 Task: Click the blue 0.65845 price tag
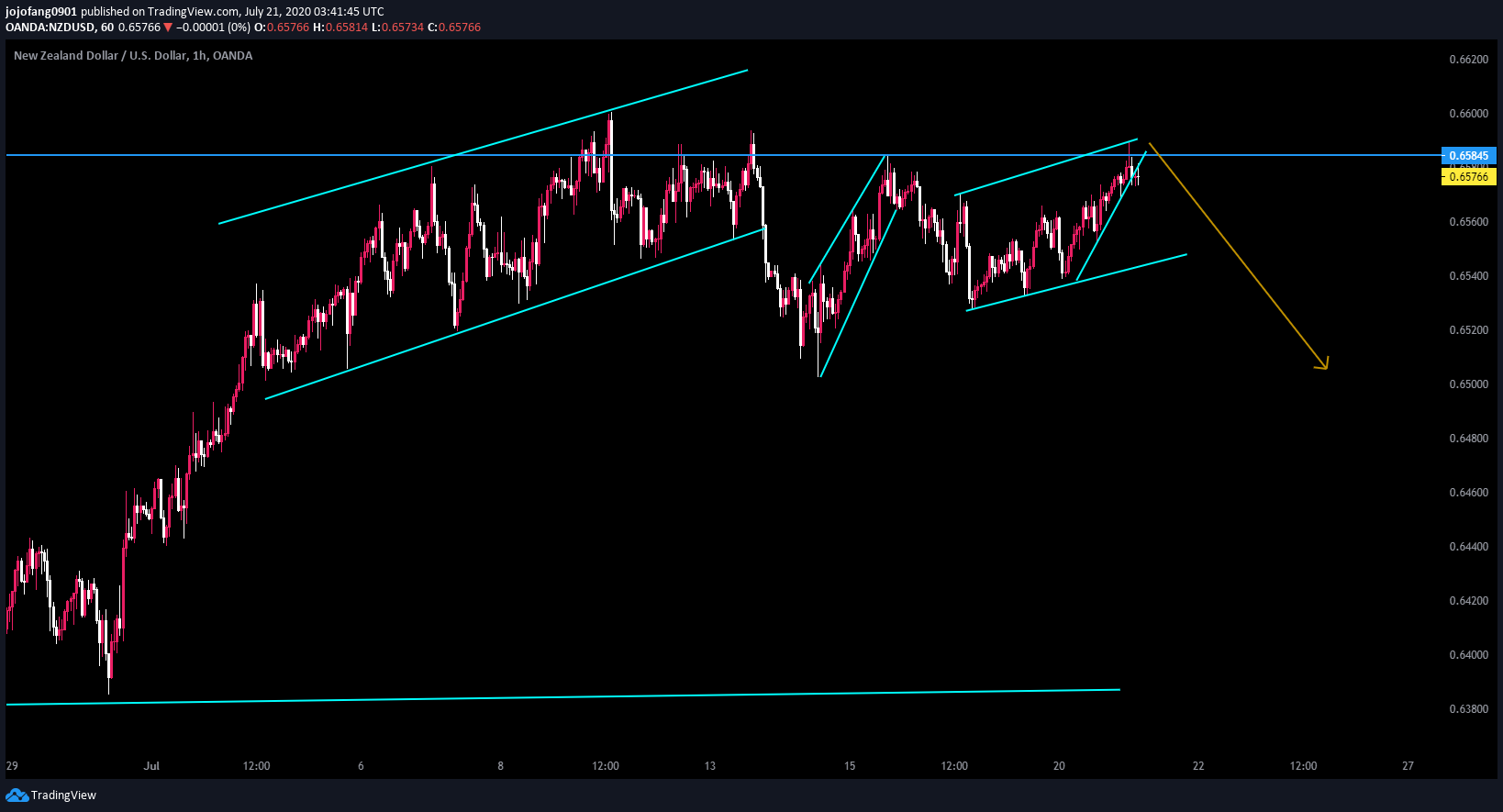1469,156
